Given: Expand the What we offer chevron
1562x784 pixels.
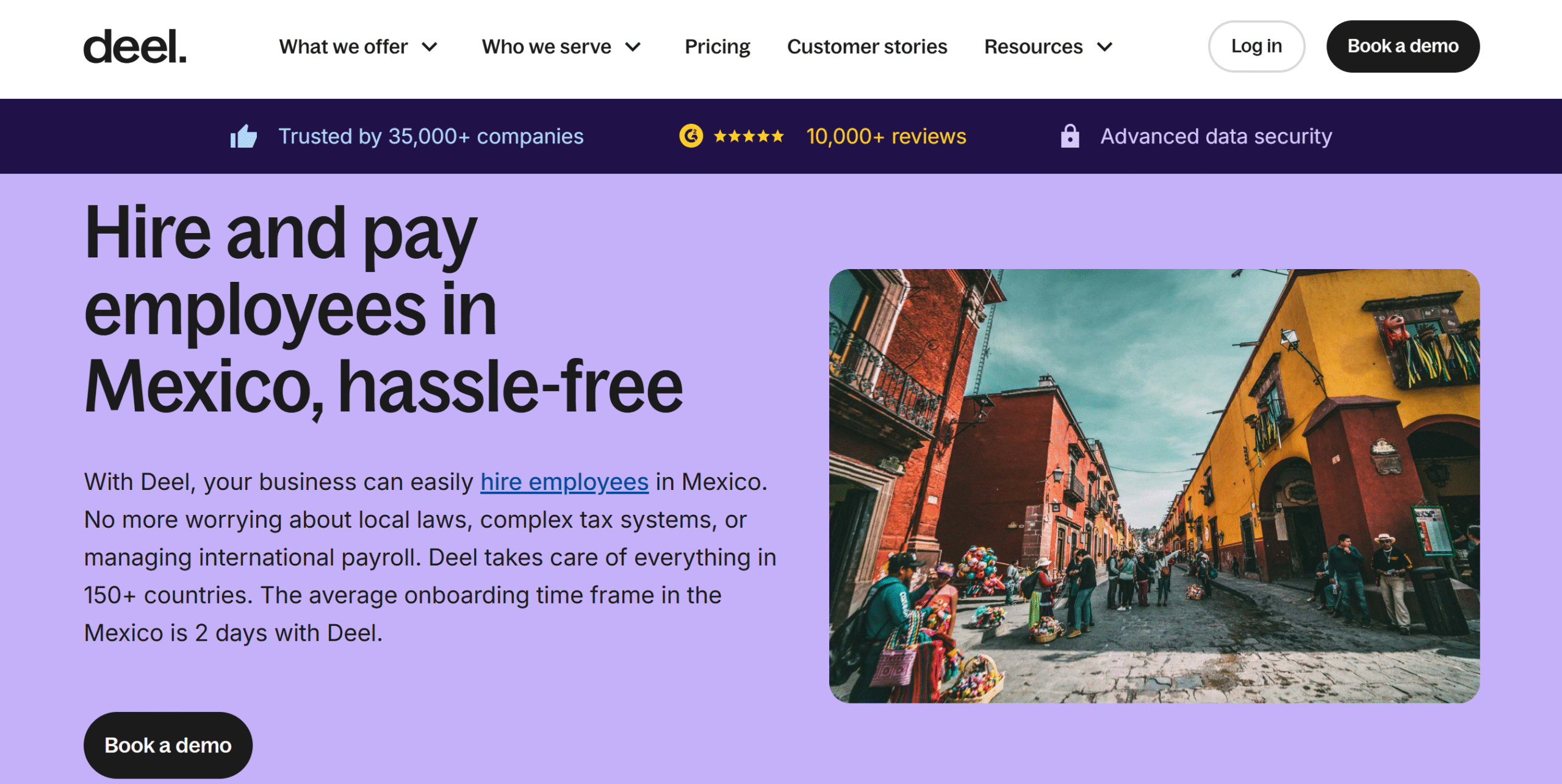Looking at the screenshot, I should [430, 47].
